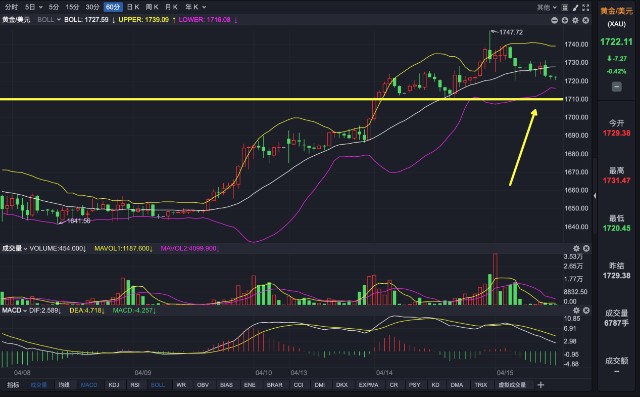Screen dimensions: 640x397
Task: Enable the 虚拟成交量 indicator
Action: click(x=513, y=385)
